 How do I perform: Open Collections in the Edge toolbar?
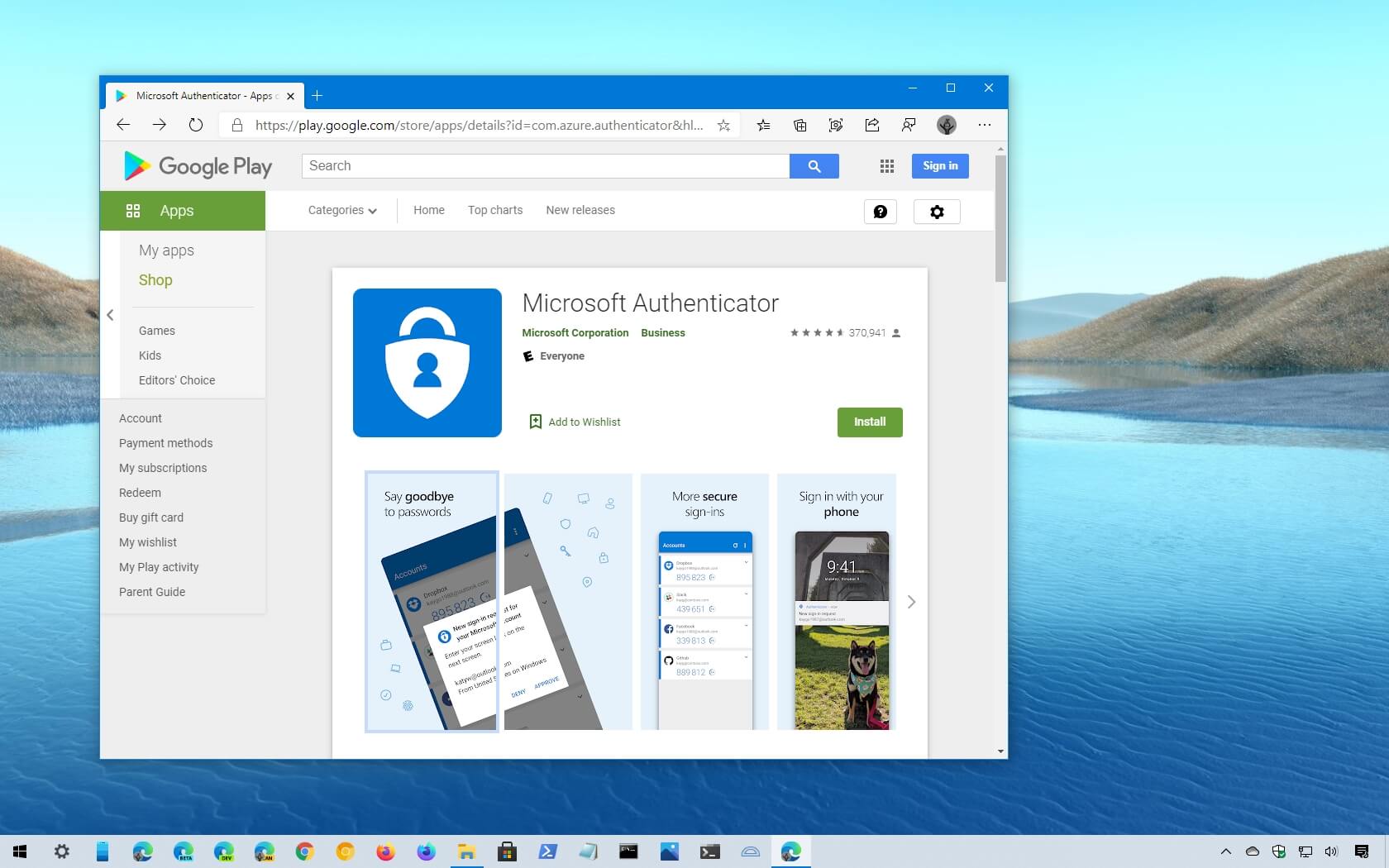coord(800,125)
